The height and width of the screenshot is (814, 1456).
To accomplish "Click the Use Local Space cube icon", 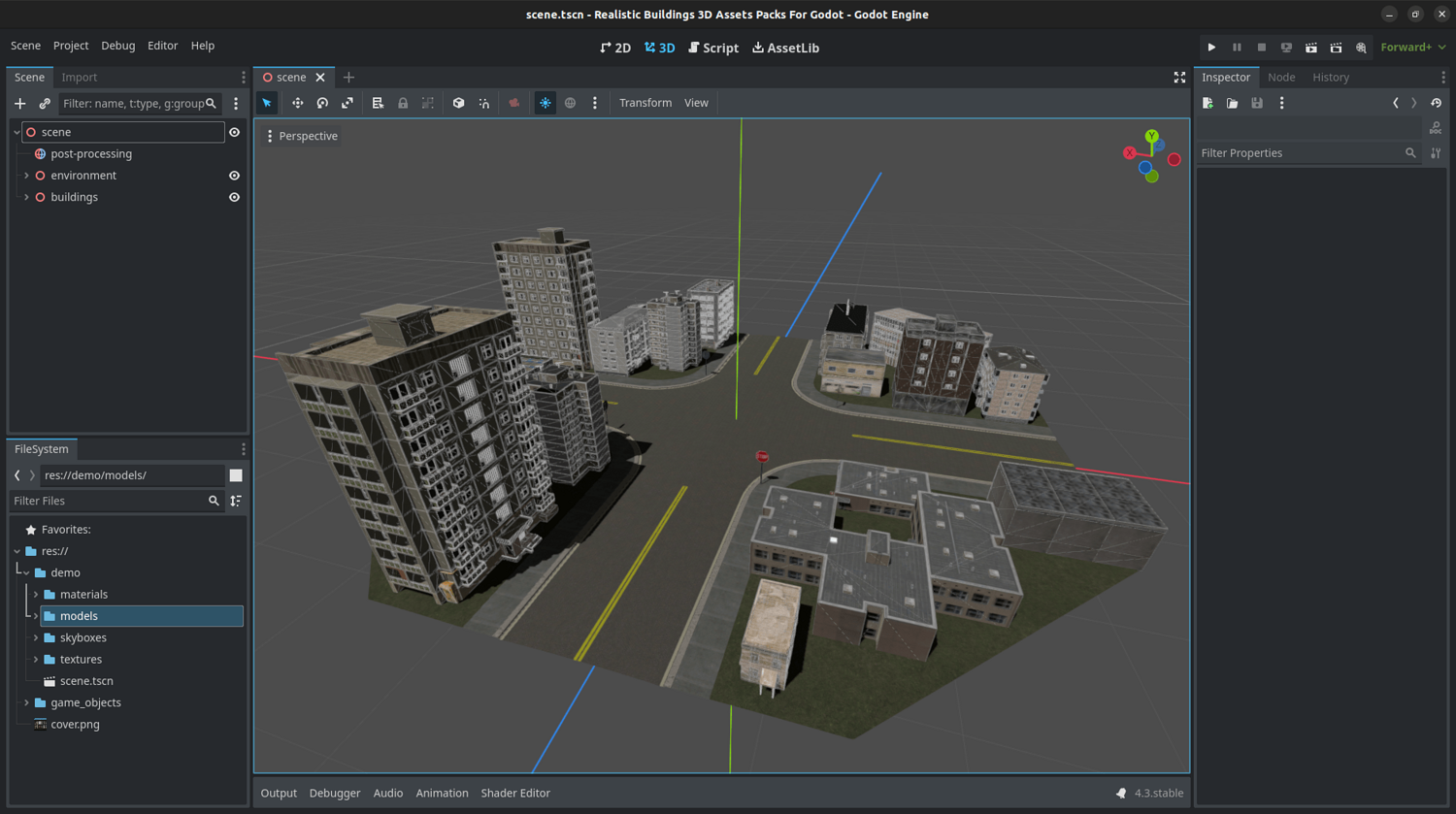I will [458, 103].
